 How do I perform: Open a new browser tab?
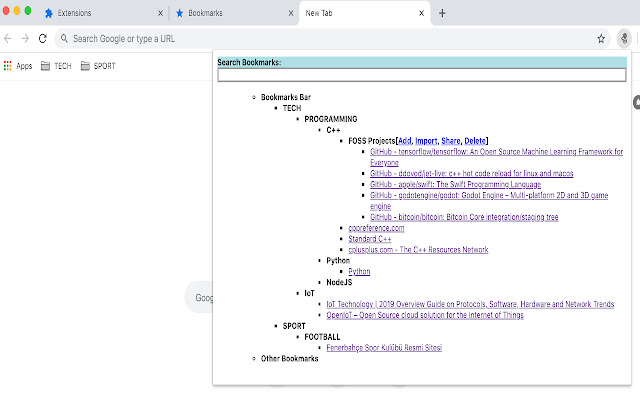pyautogui.click(x=442, y=13)
